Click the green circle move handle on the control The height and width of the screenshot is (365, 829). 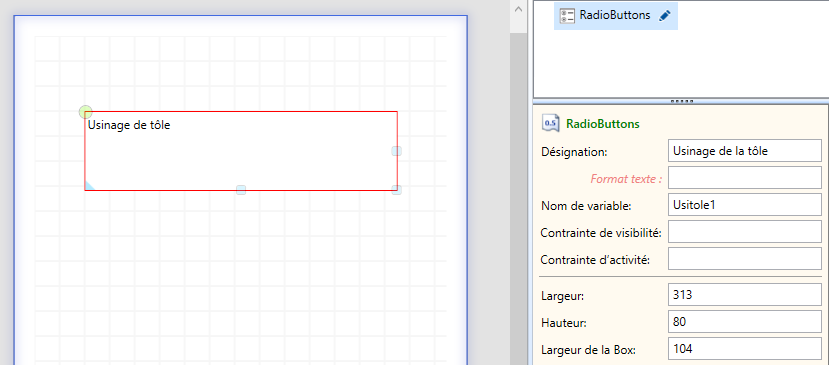click(85, 112)
